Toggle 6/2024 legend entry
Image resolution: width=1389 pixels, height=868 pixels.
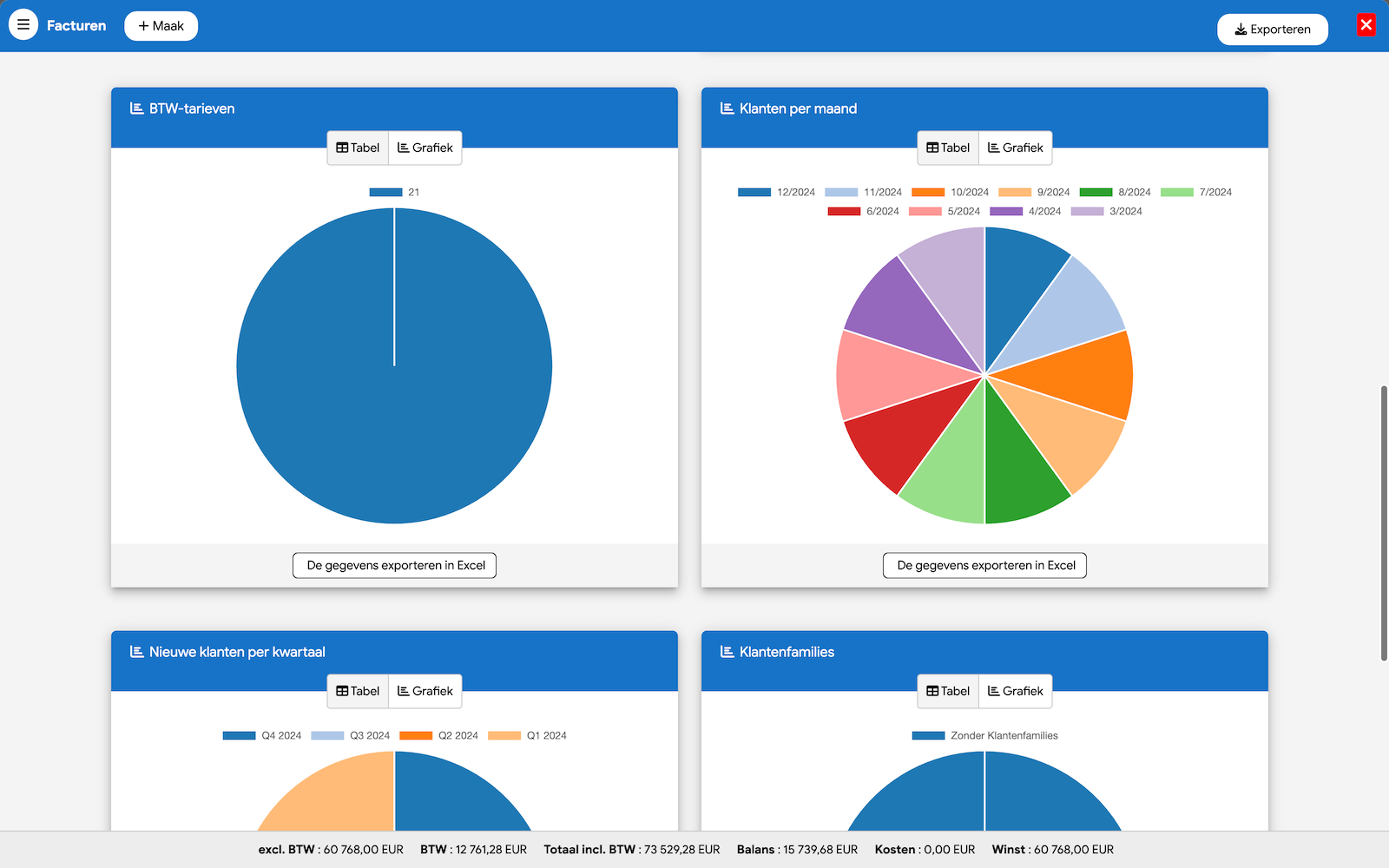[x=863, y=211]
